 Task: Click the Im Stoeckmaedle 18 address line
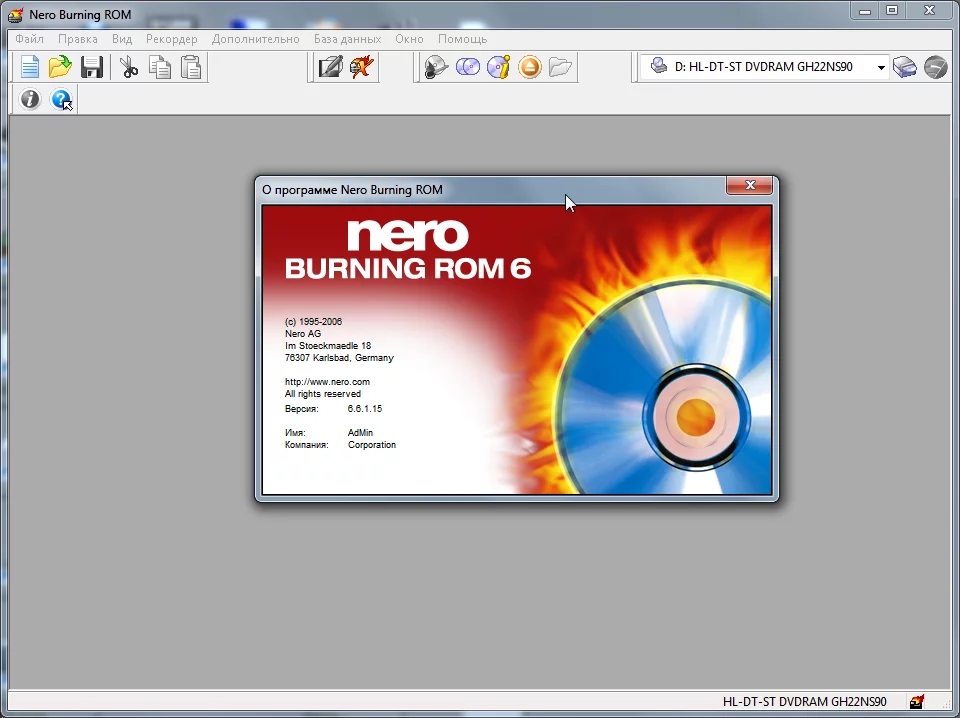point(328,345)
